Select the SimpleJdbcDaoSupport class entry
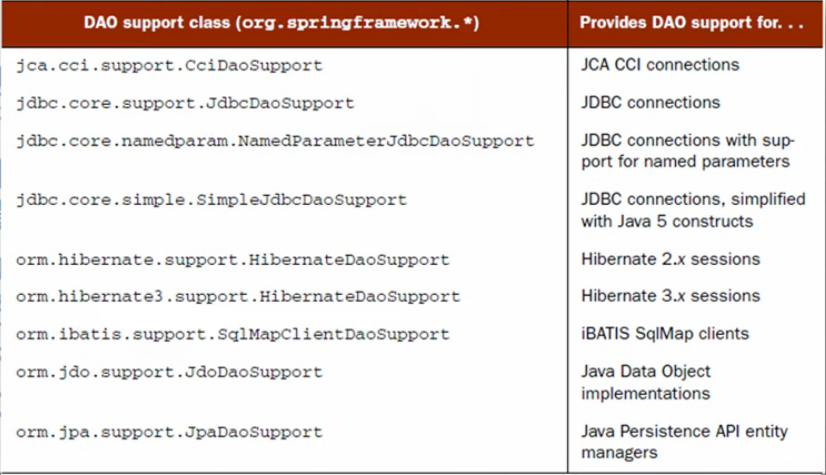 tap(212, 199)
